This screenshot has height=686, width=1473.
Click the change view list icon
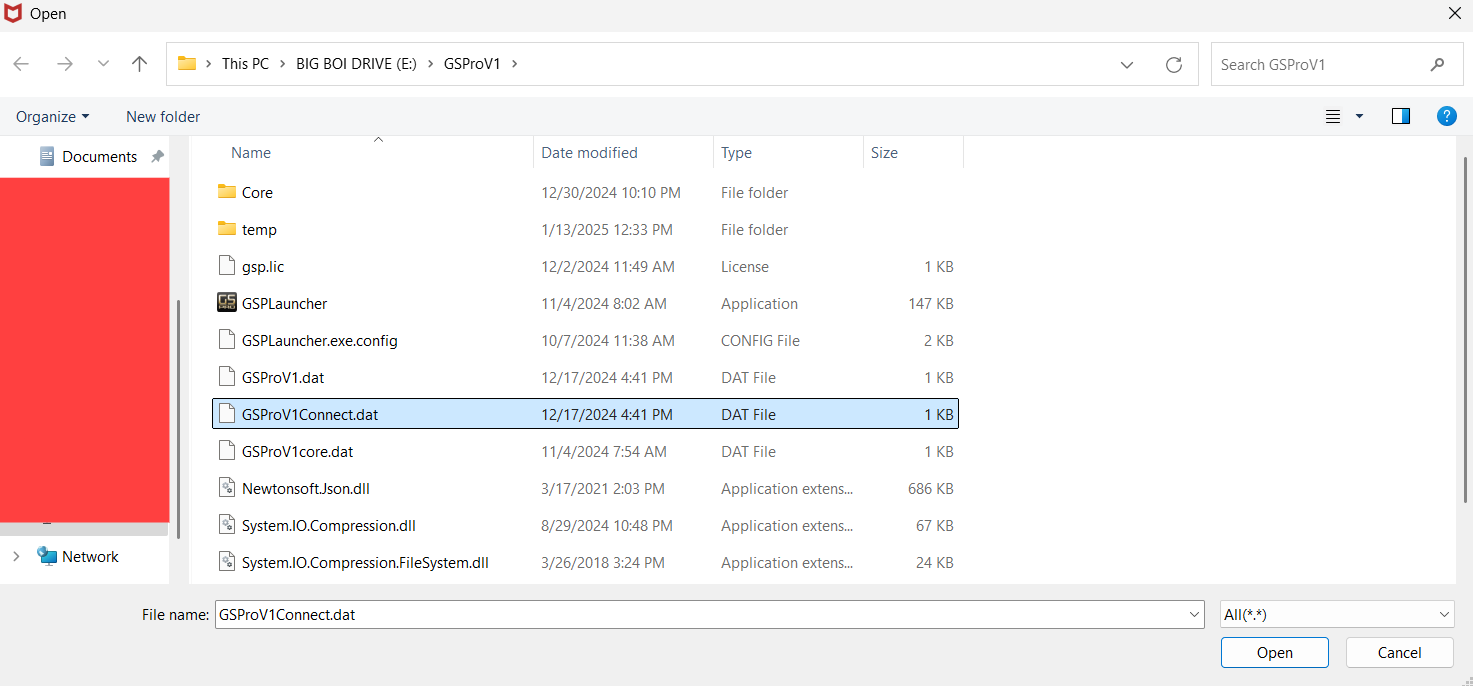1333,116
